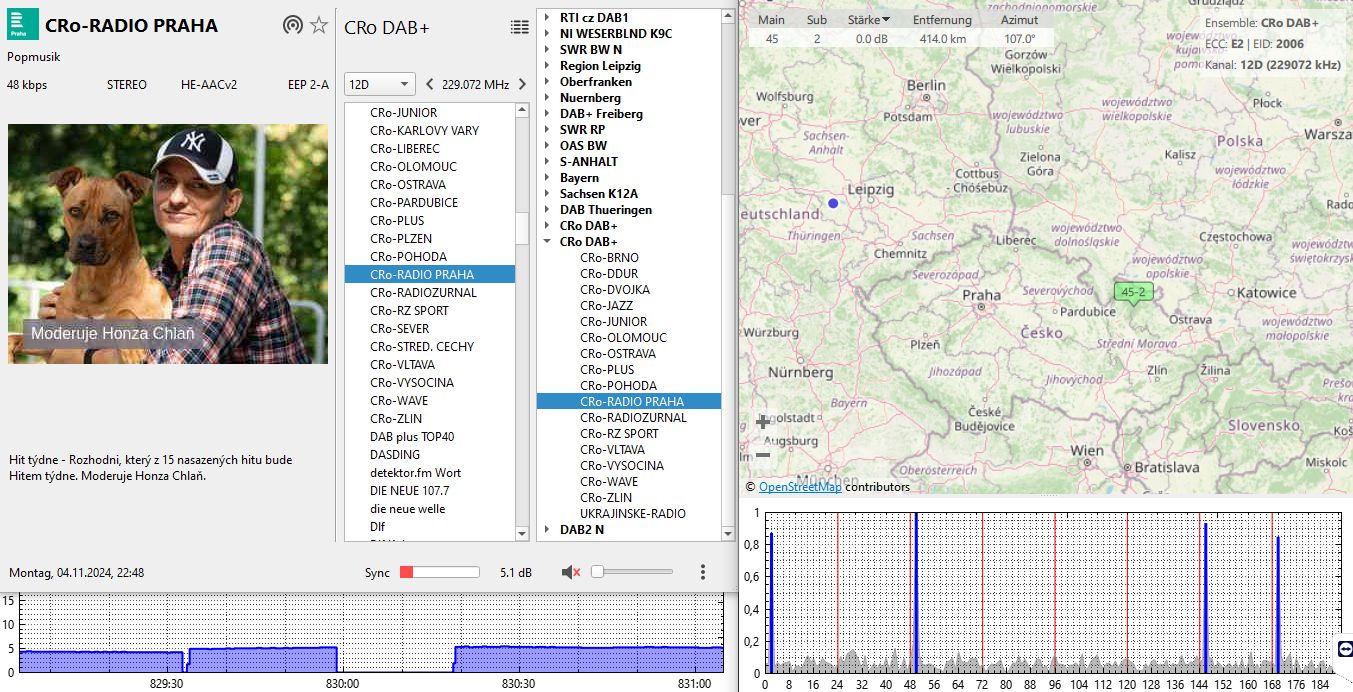Collapse the CRo DAB+ ensemble tree
Screen dimensions: 1353x692
pos(547,242)
